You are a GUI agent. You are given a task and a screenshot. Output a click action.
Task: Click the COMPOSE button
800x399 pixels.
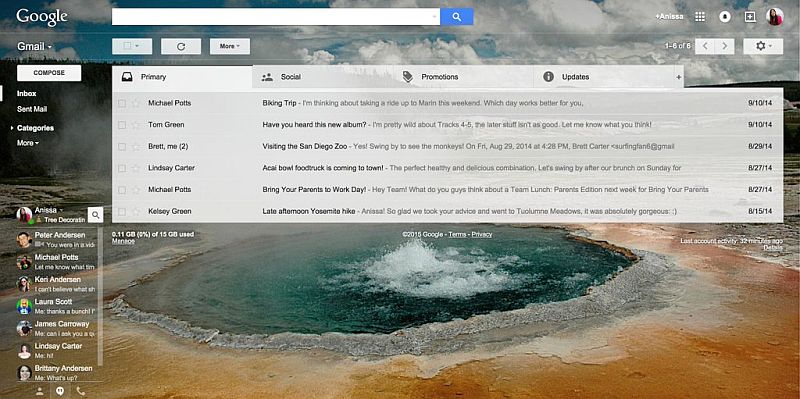[x=49, y=73]
